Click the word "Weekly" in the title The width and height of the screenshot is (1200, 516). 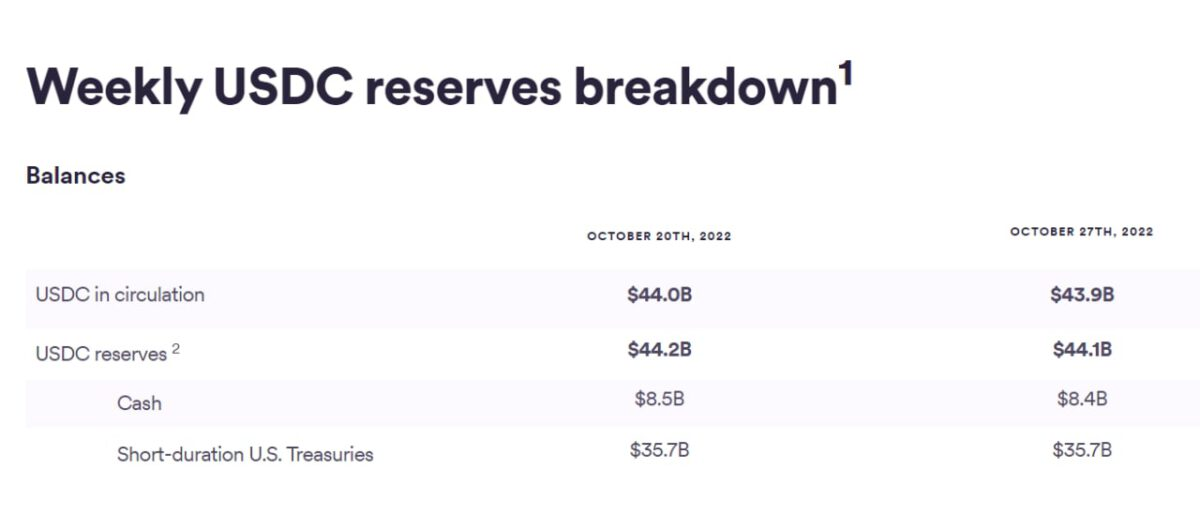coord(110,88)
